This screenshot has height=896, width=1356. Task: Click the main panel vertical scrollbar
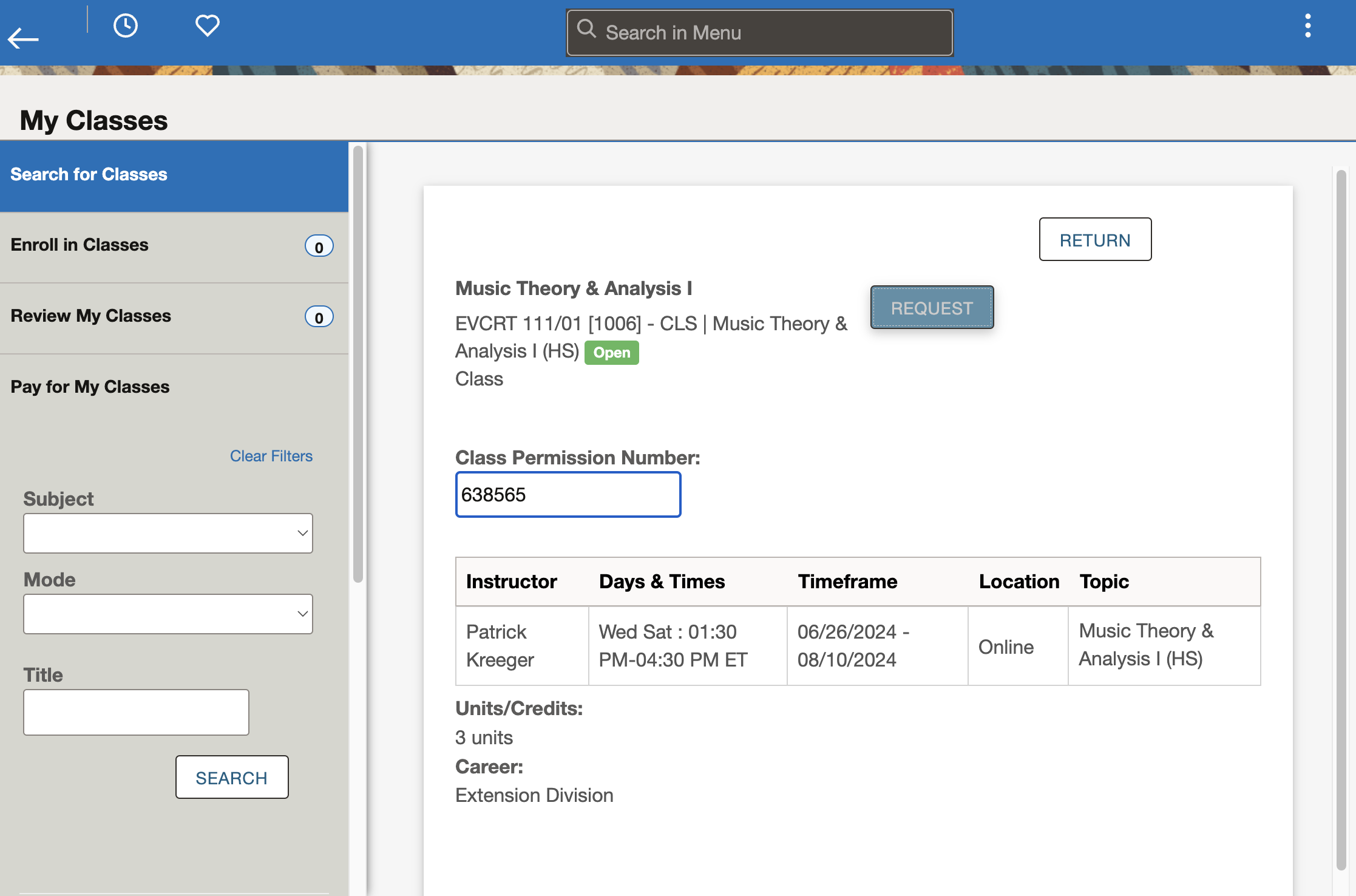[1341, 519]
